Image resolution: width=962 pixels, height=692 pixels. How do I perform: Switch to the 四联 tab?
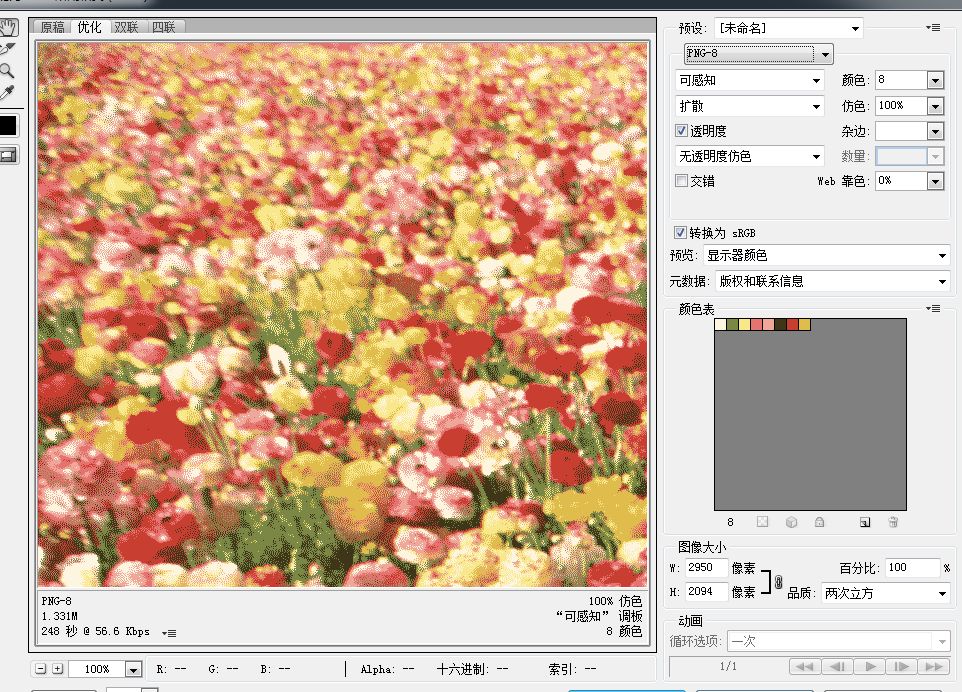click(163, 27)
